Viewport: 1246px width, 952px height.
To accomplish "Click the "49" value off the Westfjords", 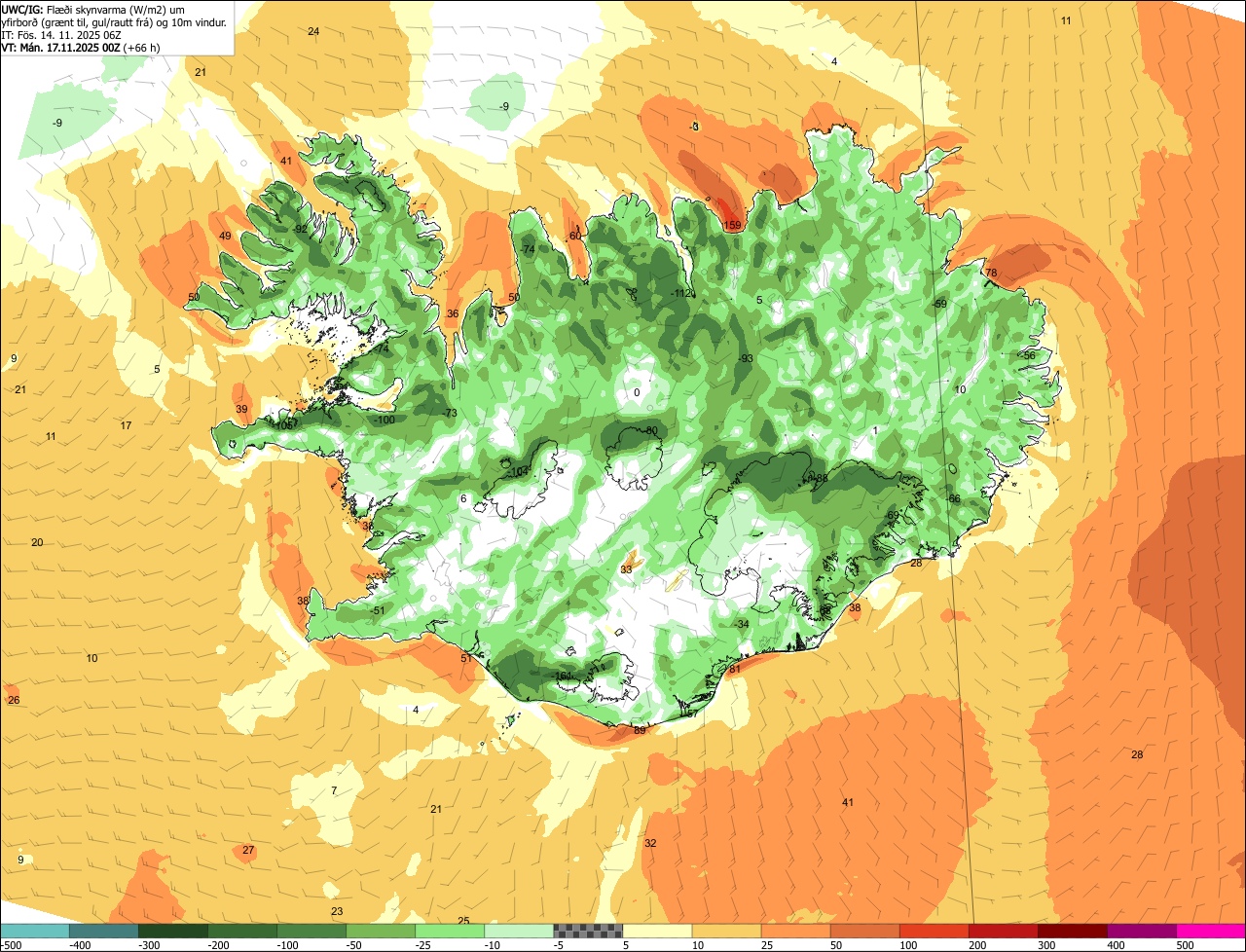I will pos(225,236).
